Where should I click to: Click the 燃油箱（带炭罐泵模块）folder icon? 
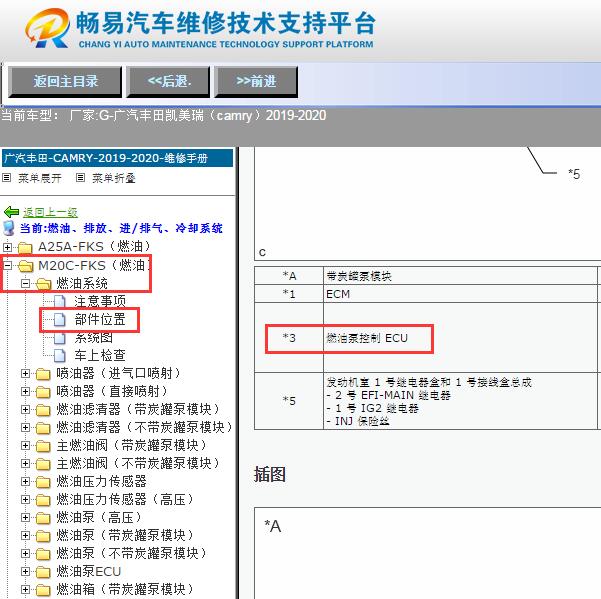43,590
